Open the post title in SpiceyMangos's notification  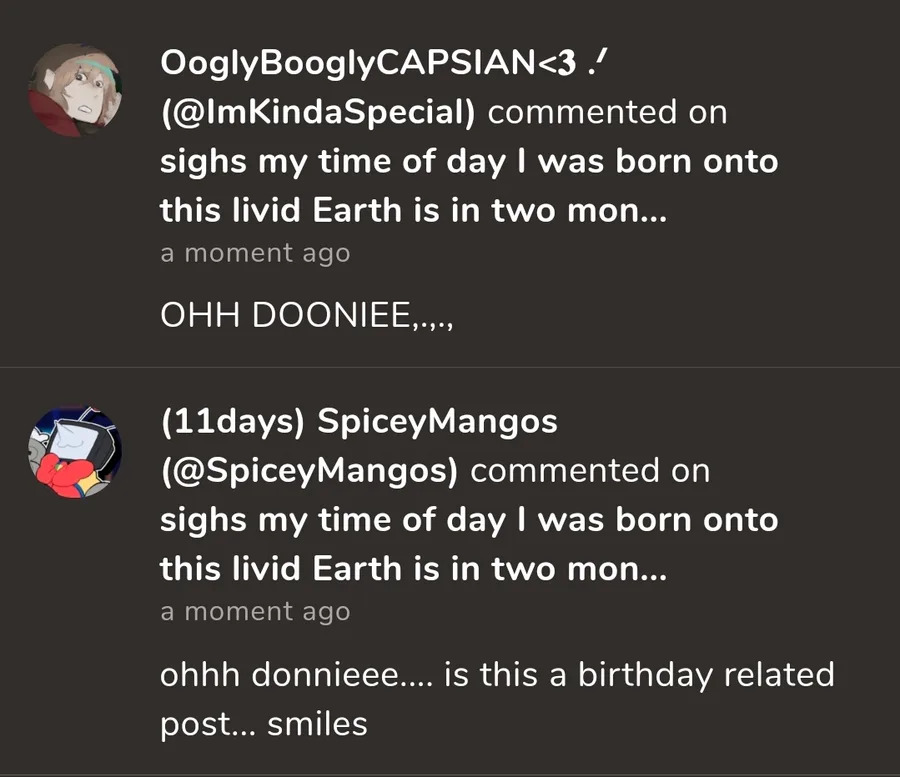tap(468, 543)
